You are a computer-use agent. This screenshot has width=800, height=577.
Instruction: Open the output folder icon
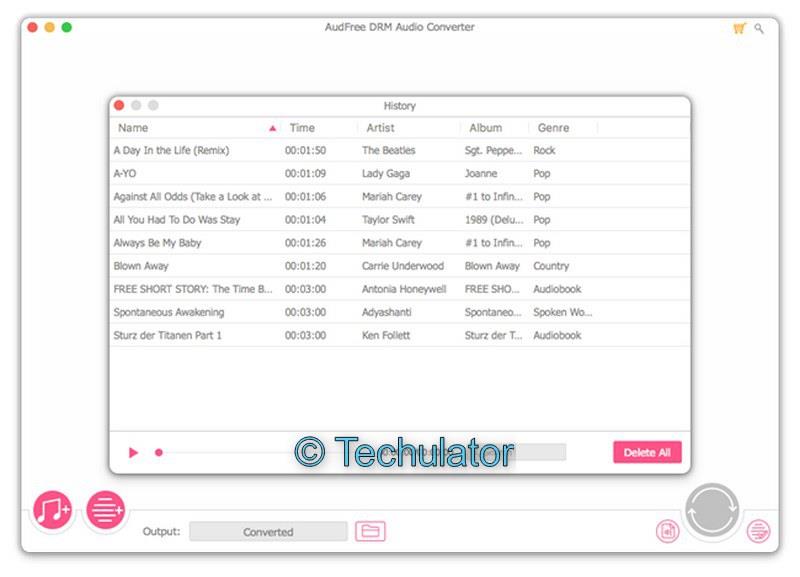[370, 531]
